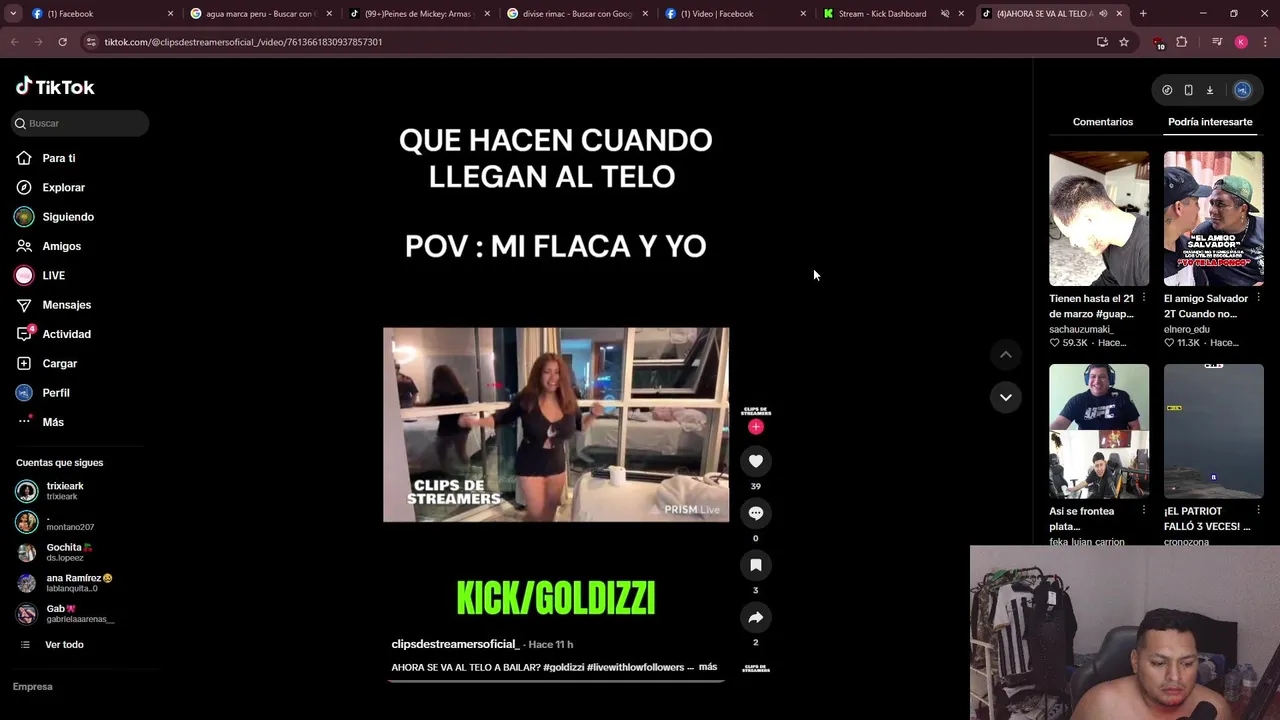The height and width of the screenshot is (720, 1280).
Task: Save video with bookmark icon
Action: (756, 565)
